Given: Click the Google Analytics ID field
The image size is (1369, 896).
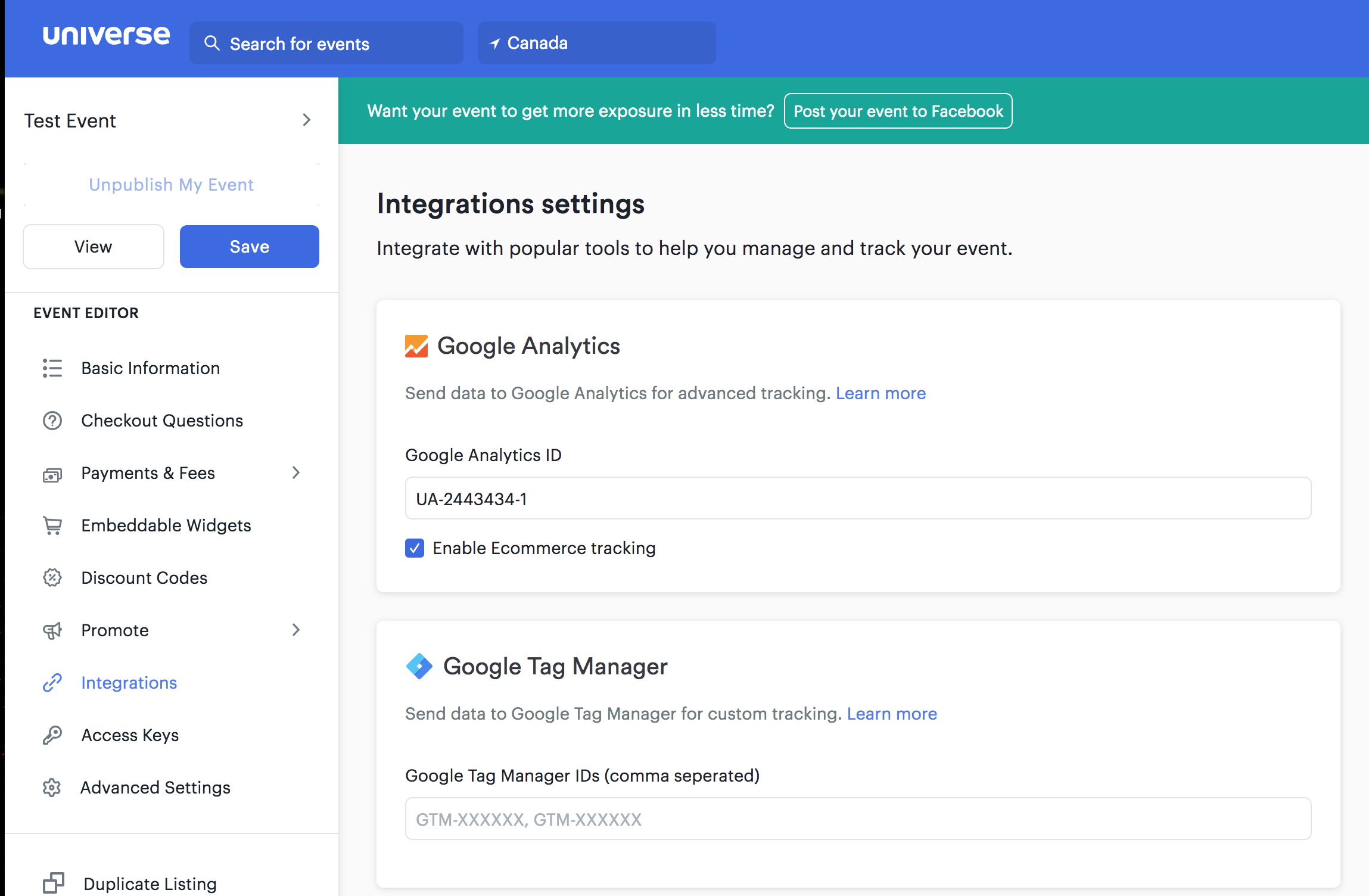Looking at the screenshot, I should 858,498.
